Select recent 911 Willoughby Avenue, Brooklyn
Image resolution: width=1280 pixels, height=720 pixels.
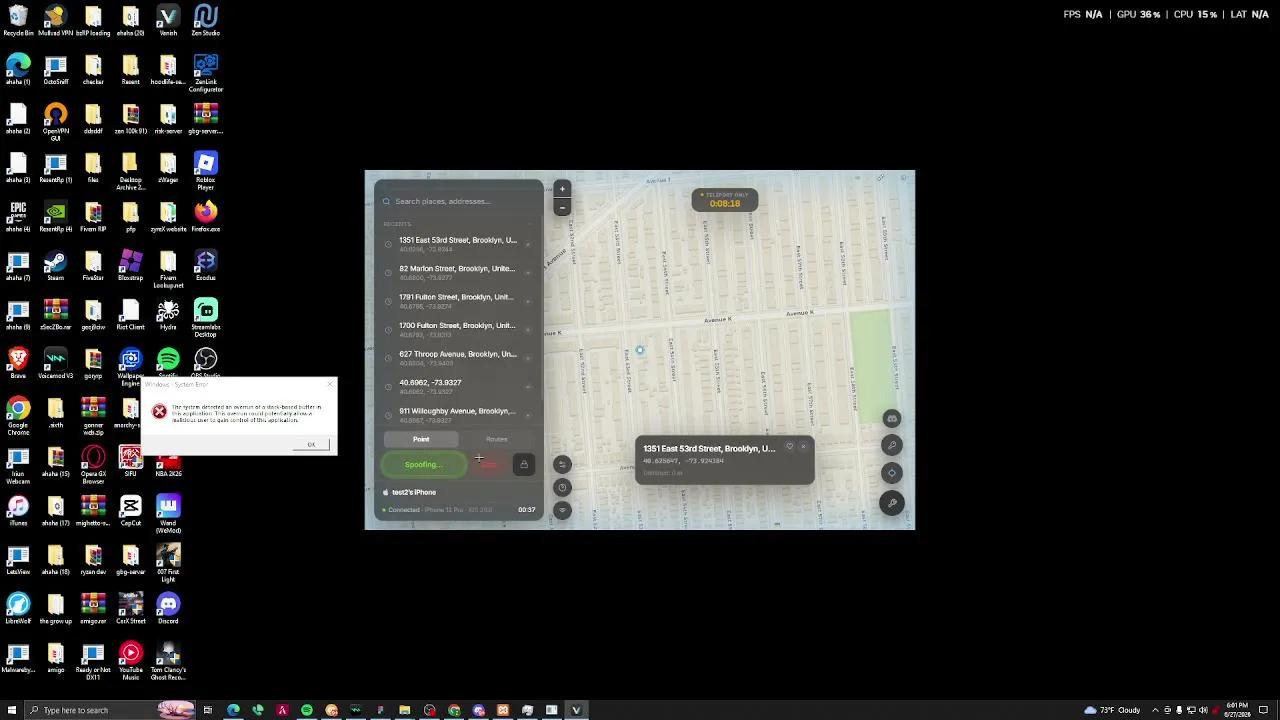click(x=459, y=414)
